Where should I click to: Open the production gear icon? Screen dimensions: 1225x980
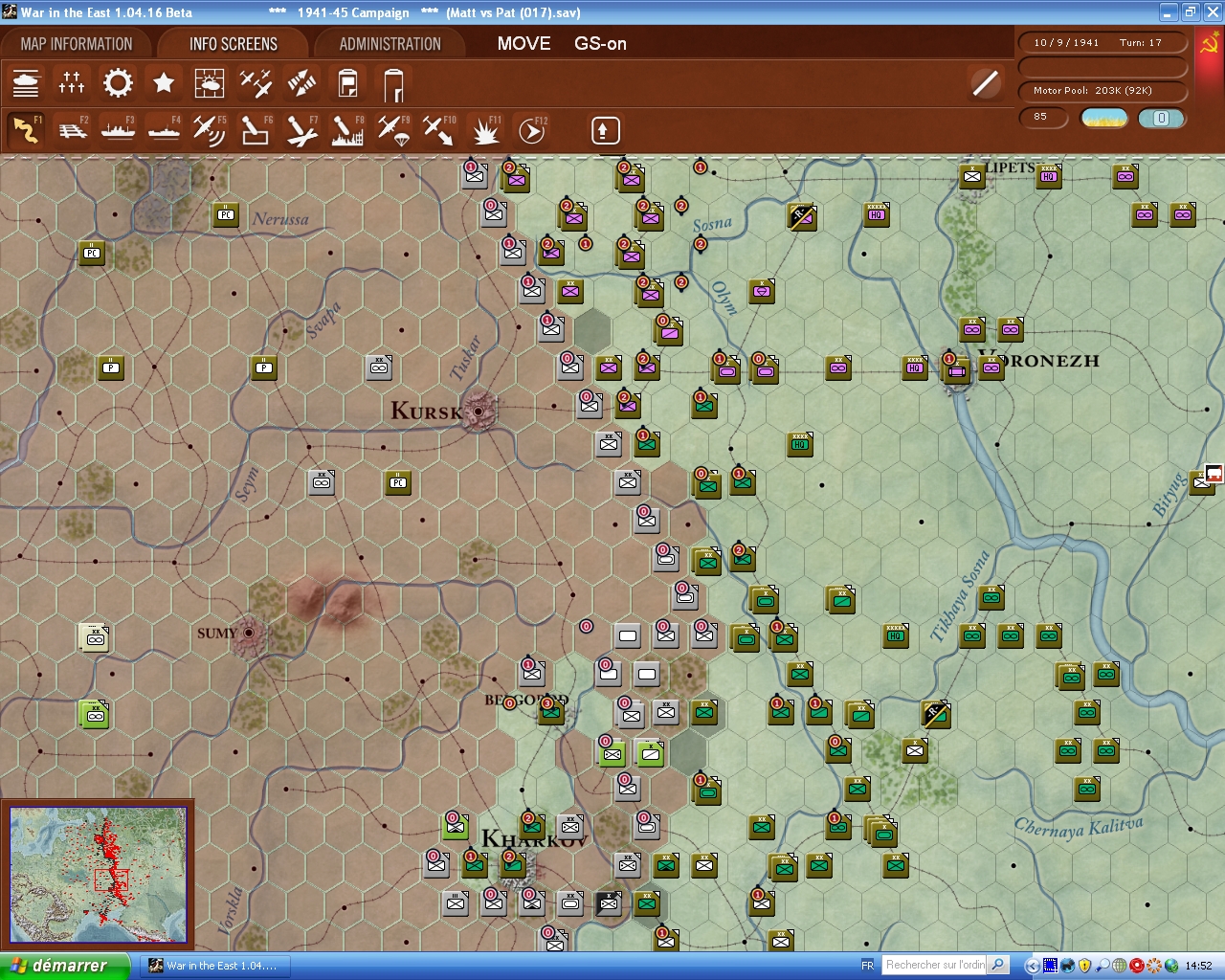click(x=118, y=83)
